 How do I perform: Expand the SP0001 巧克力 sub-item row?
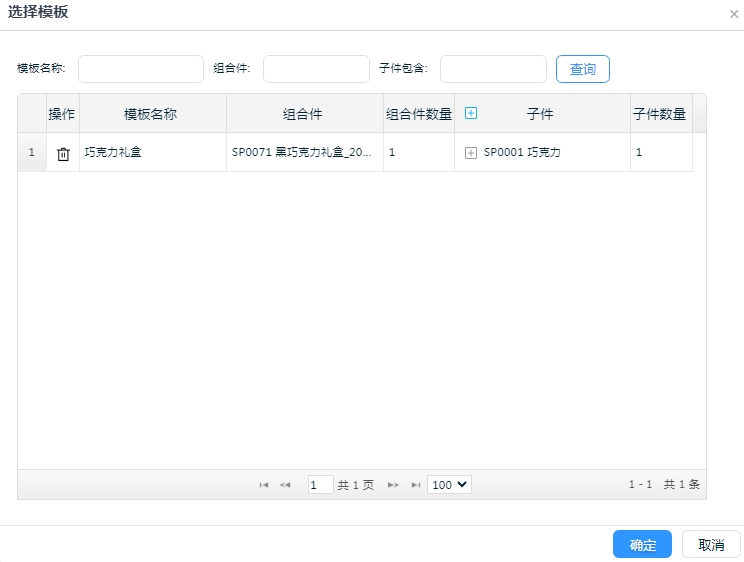tap(471, 153)
